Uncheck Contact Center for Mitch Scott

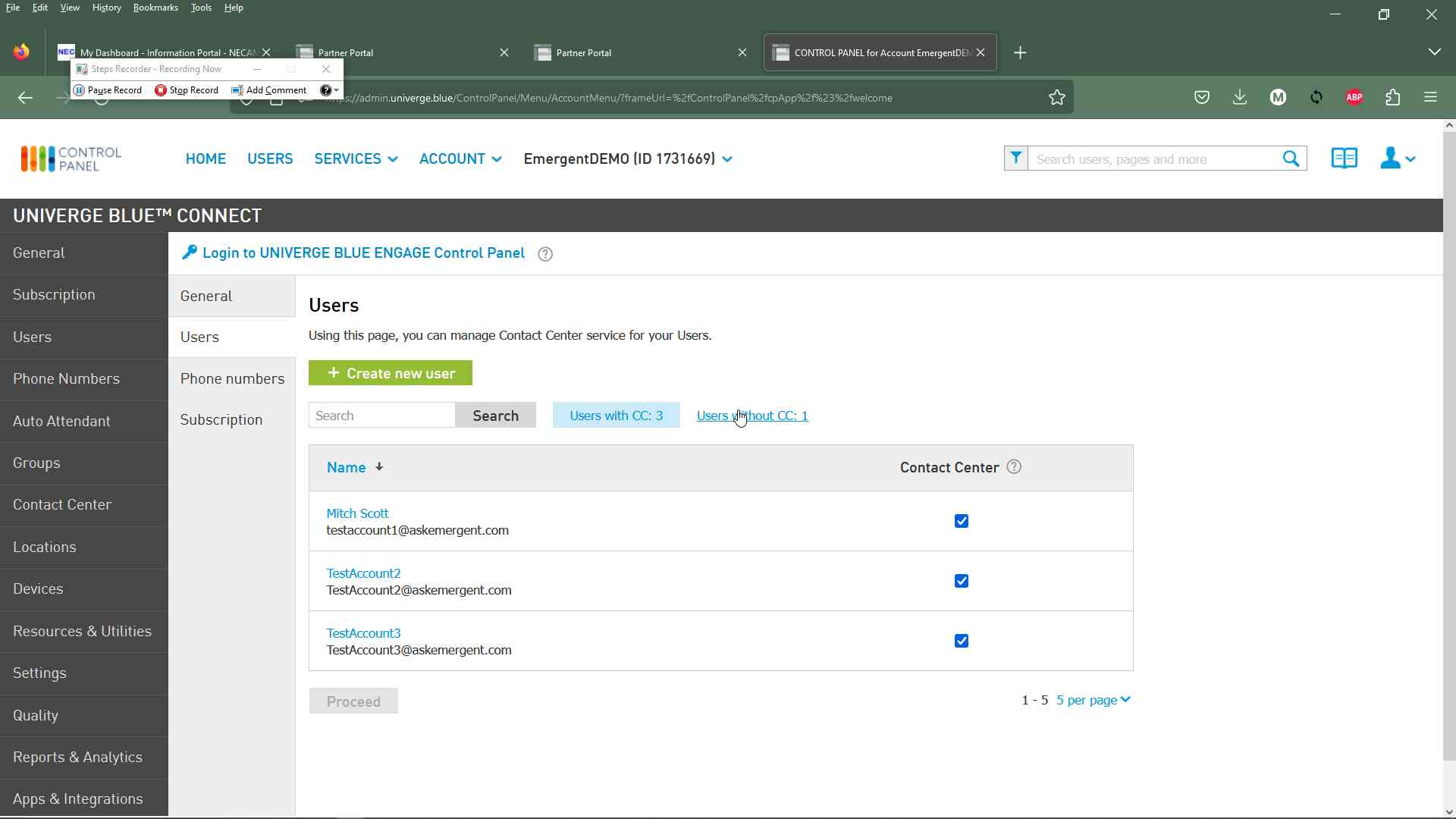point(962,521)
